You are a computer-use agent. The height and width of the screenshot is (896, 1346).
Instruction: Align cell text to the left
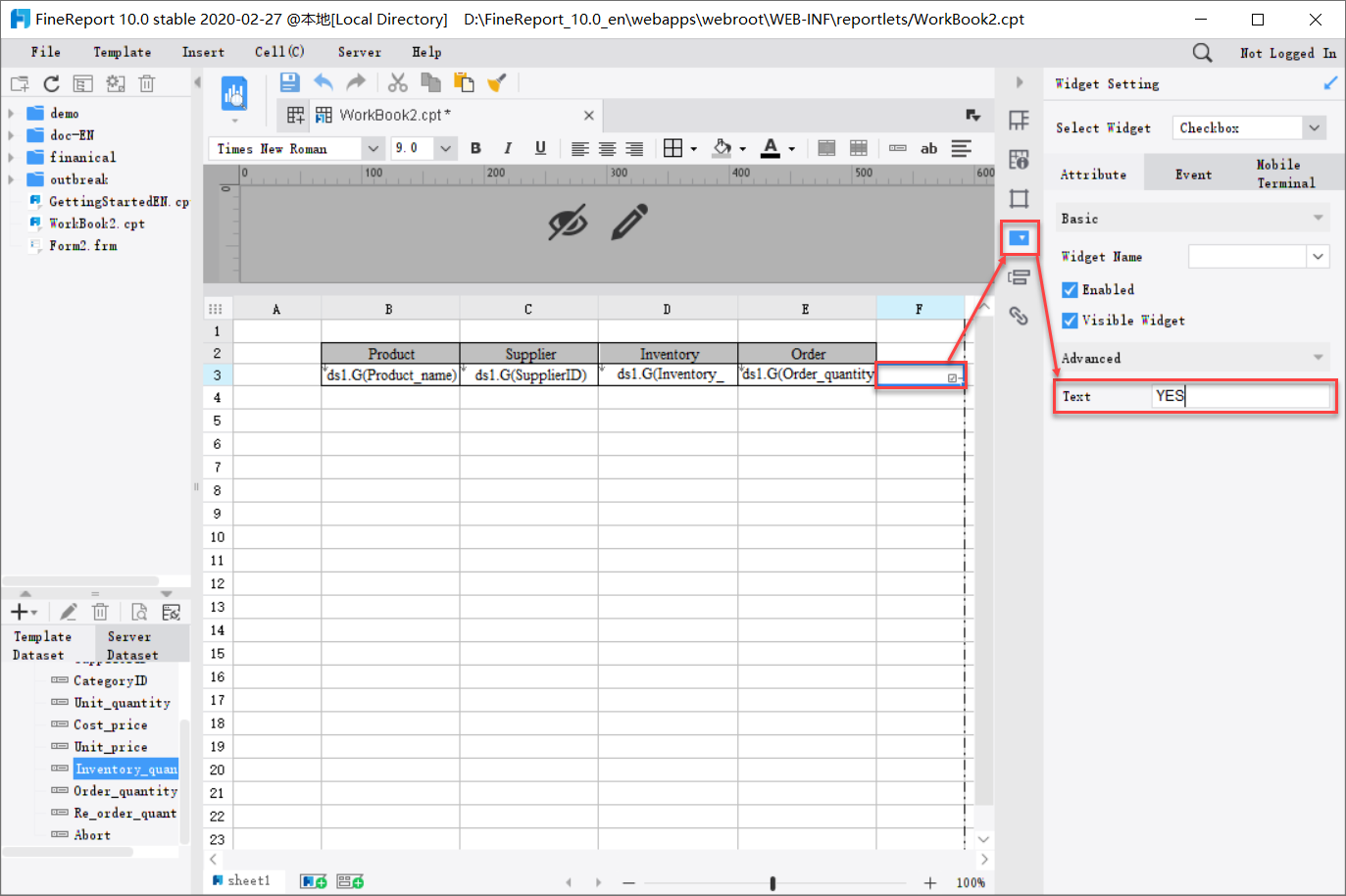[580, 148]
